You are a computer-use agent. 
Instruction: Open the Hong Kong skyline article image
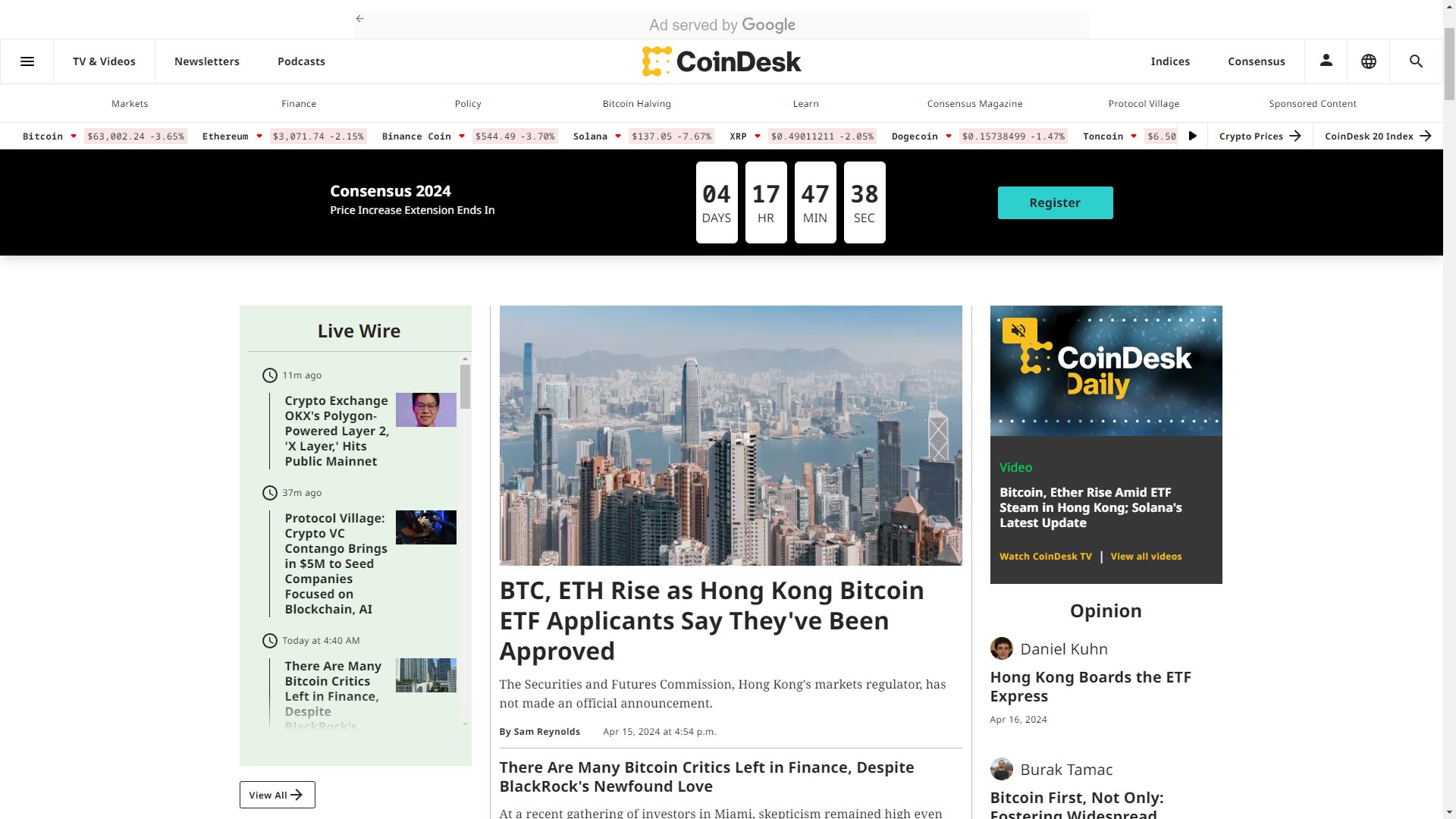pyautogui.click(x=730, y=435)
